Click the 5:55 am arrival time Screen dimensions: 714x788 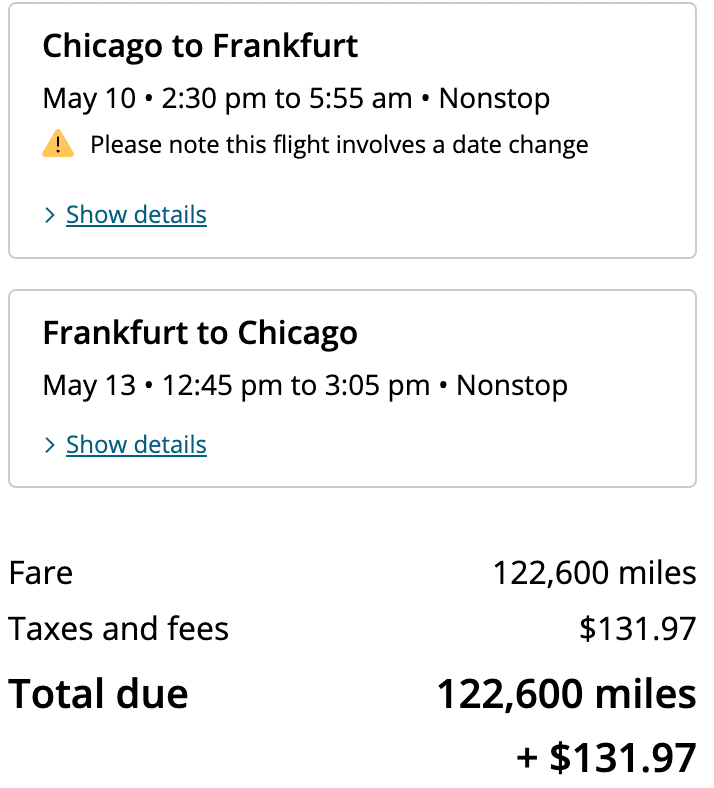(x=360, y=98)
